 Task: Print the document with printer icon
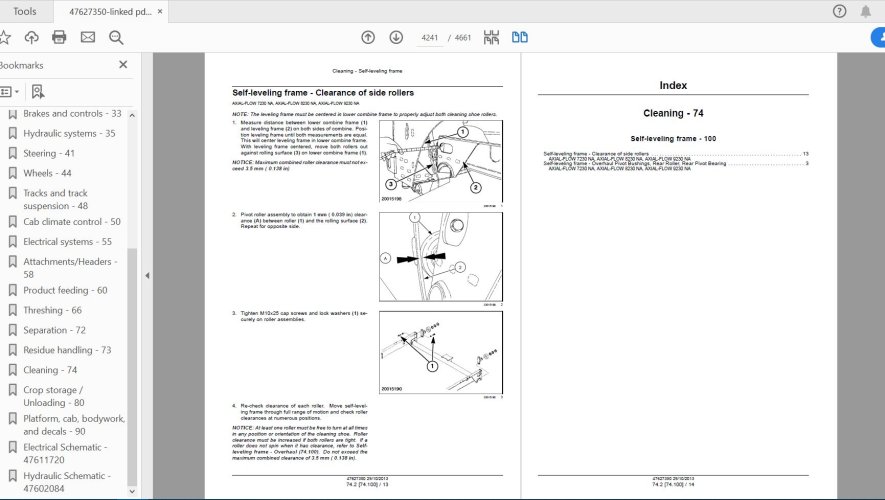[x=59, y=38]
